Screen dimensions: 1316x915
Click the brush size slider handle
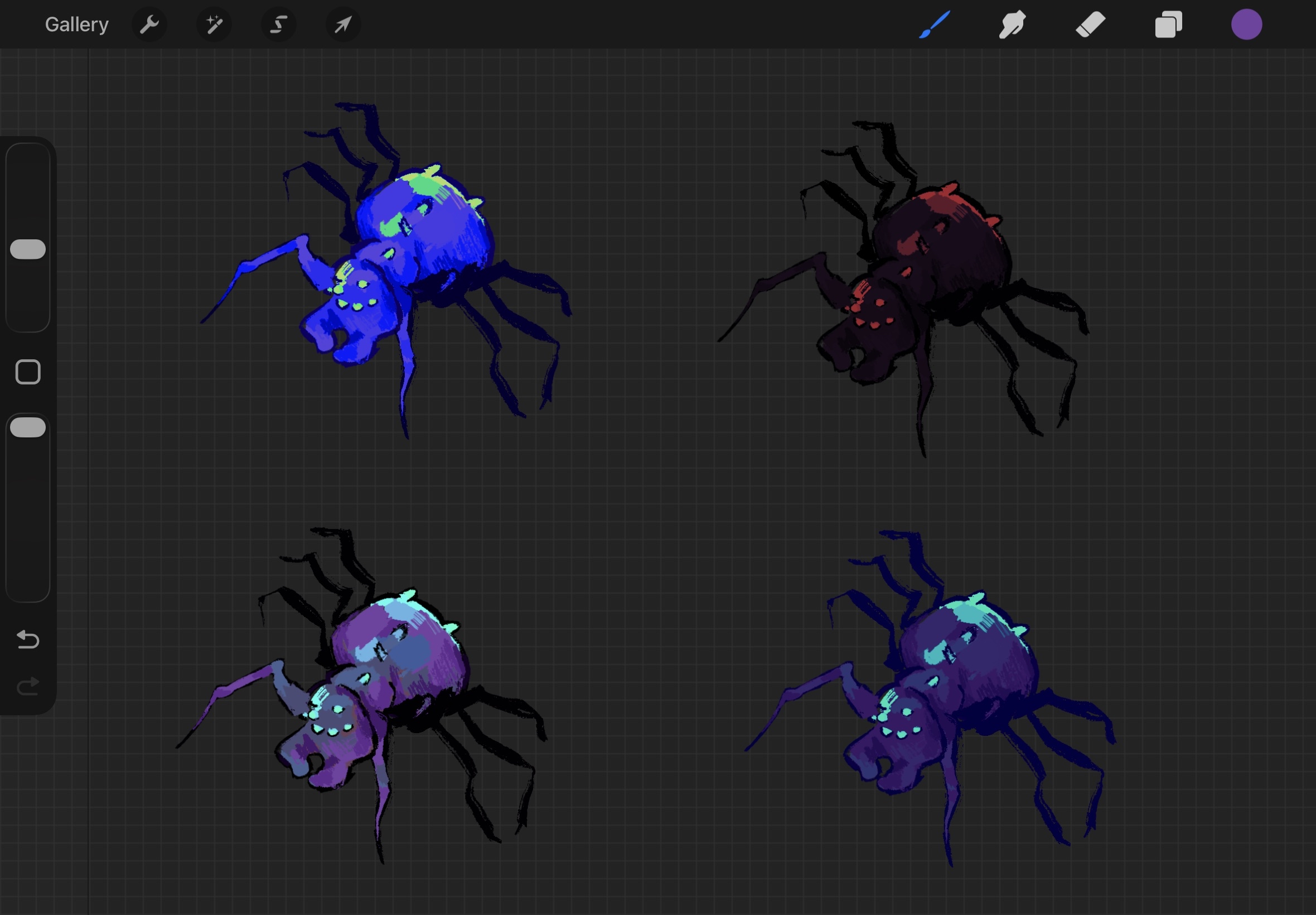tap(28, 249)
